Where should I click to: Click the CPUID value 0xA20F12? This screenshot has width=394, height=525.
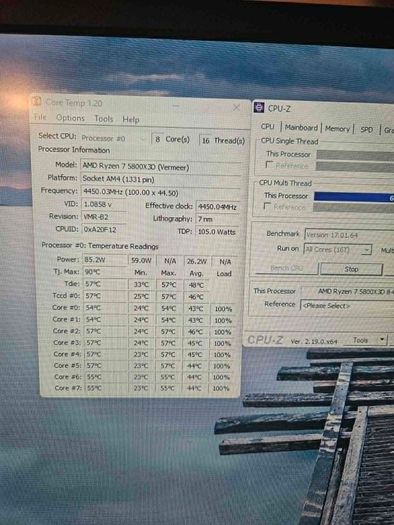(104, 229)
